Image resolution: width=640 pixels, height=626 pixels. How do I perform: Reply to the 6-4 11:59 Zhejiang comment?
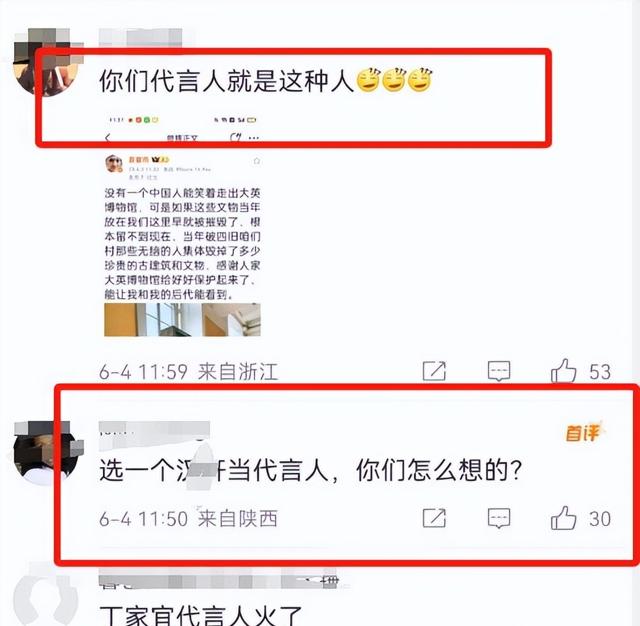coord(499,371)
